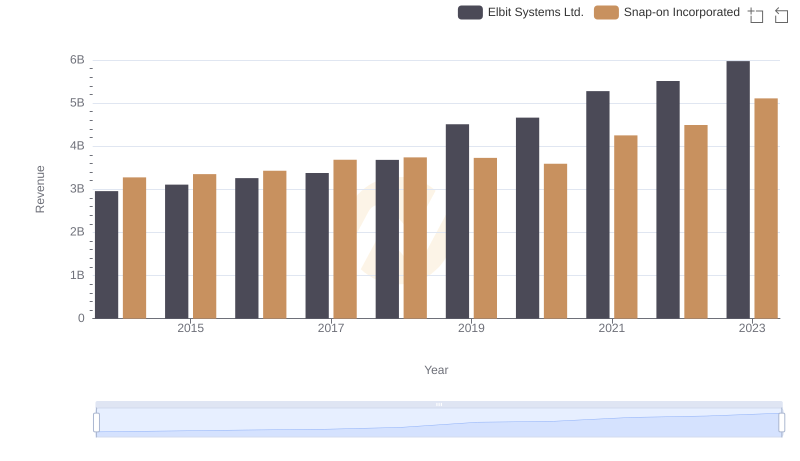
Task: Click the 2021 x-axis label
Action: [611, 328]
